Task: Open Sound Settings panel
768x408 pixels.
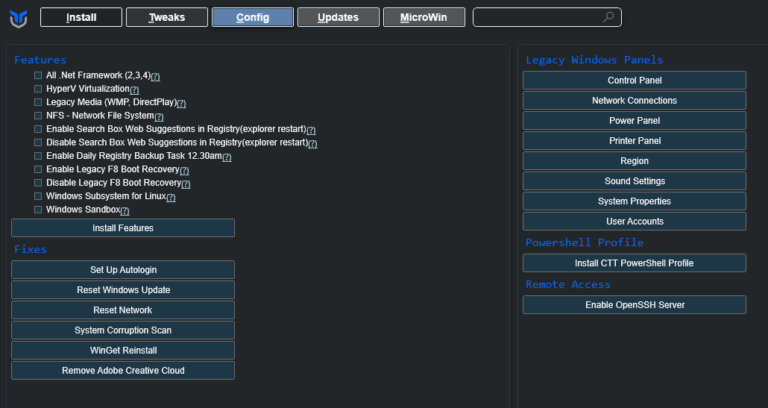Action: pyautogui.click(x=634, y=181)
